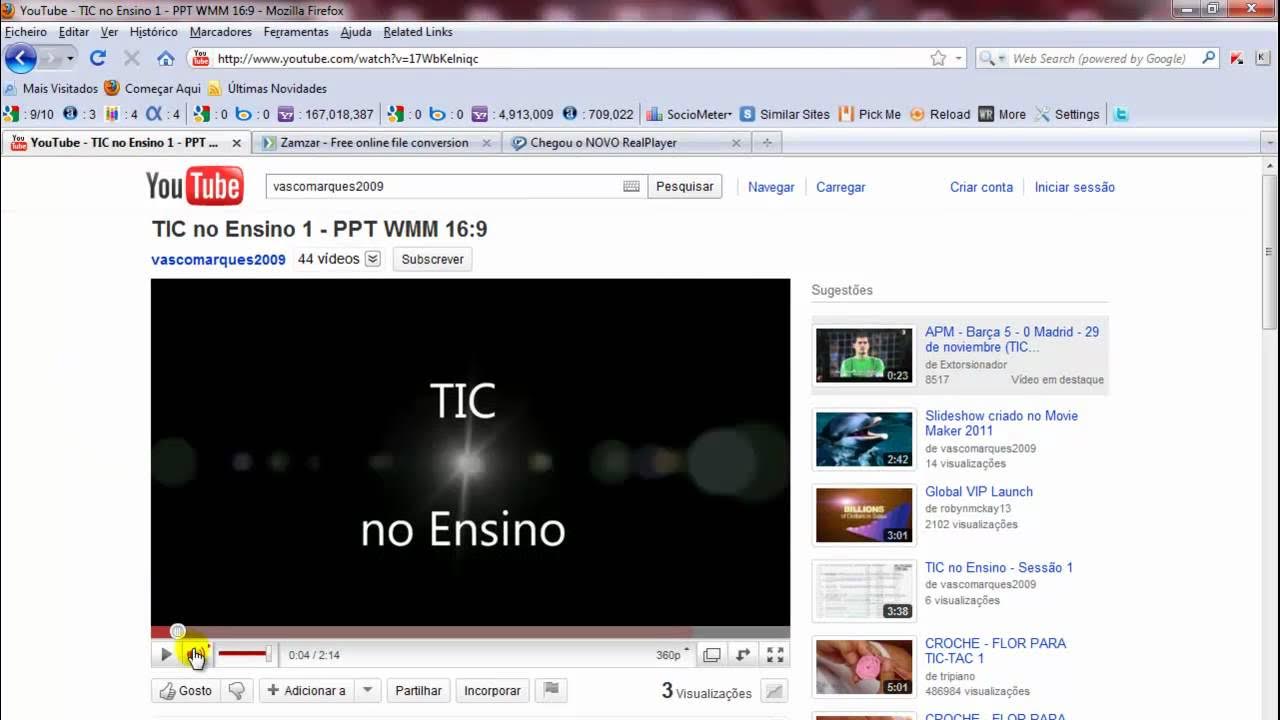The height and width of the screenshot is (720, 1280).
Task: Adjust the red volume slider
Action: click(244, 654)
